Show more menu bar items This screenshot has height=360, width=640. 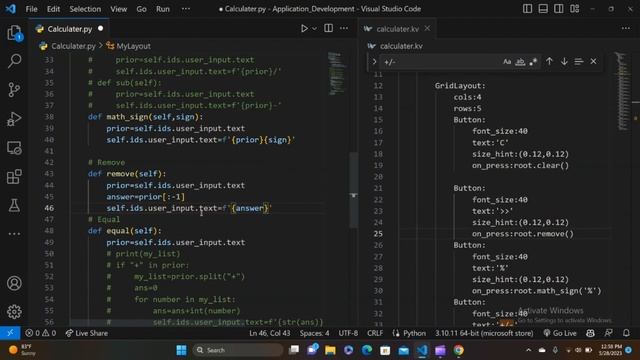186,9
